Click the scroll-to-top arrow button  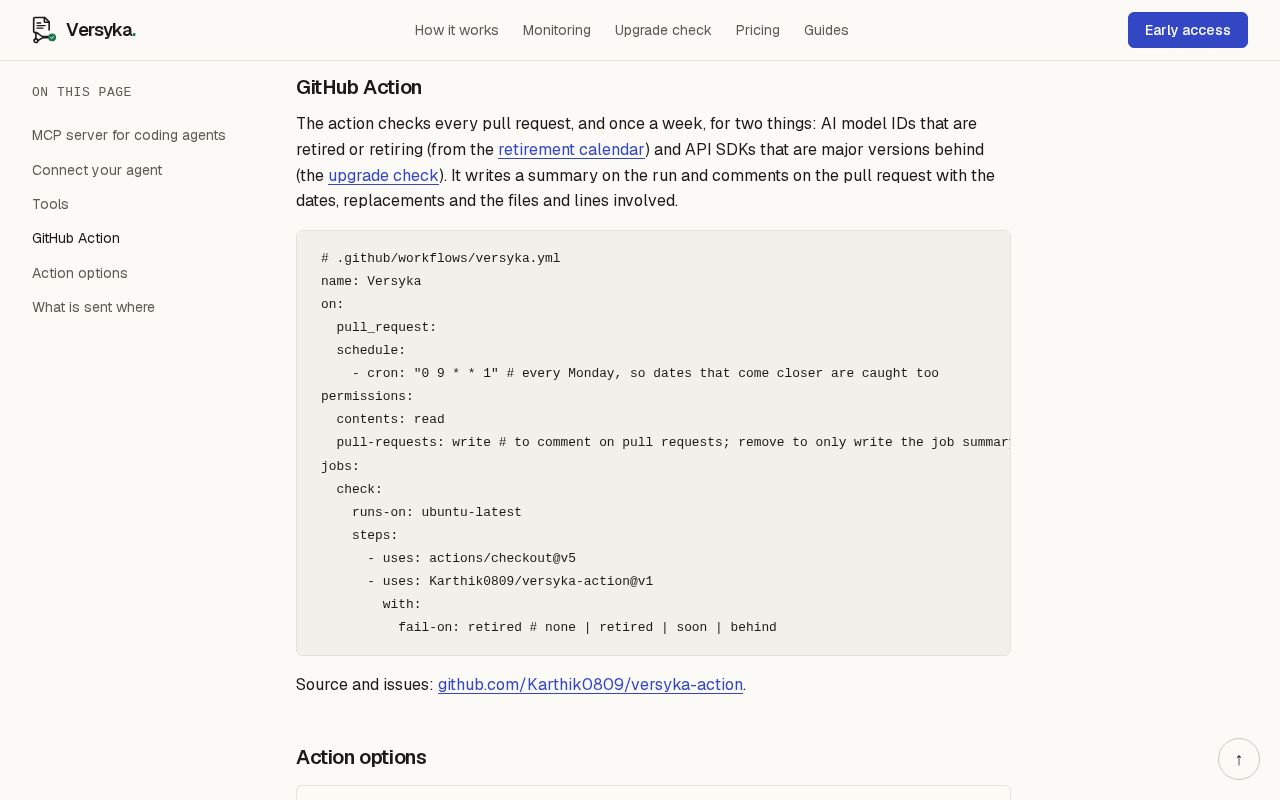[1239, 759]
